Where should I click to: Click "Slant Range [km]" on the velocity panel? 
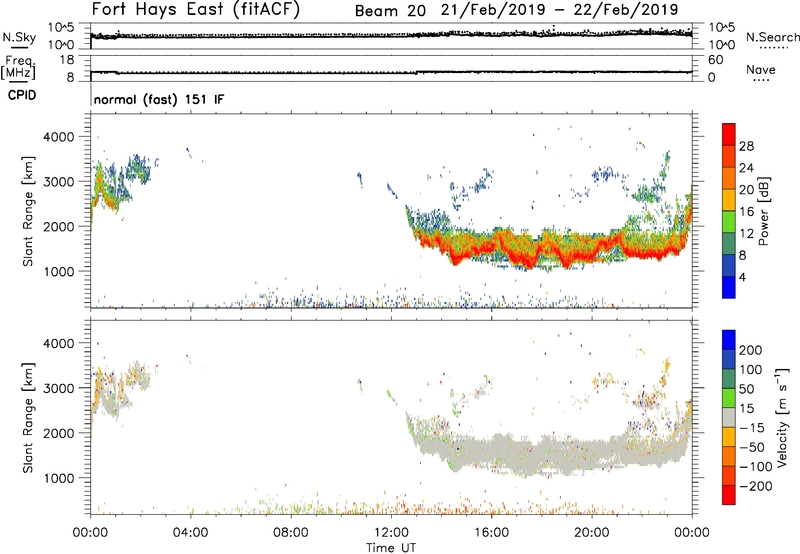[28, 418]
